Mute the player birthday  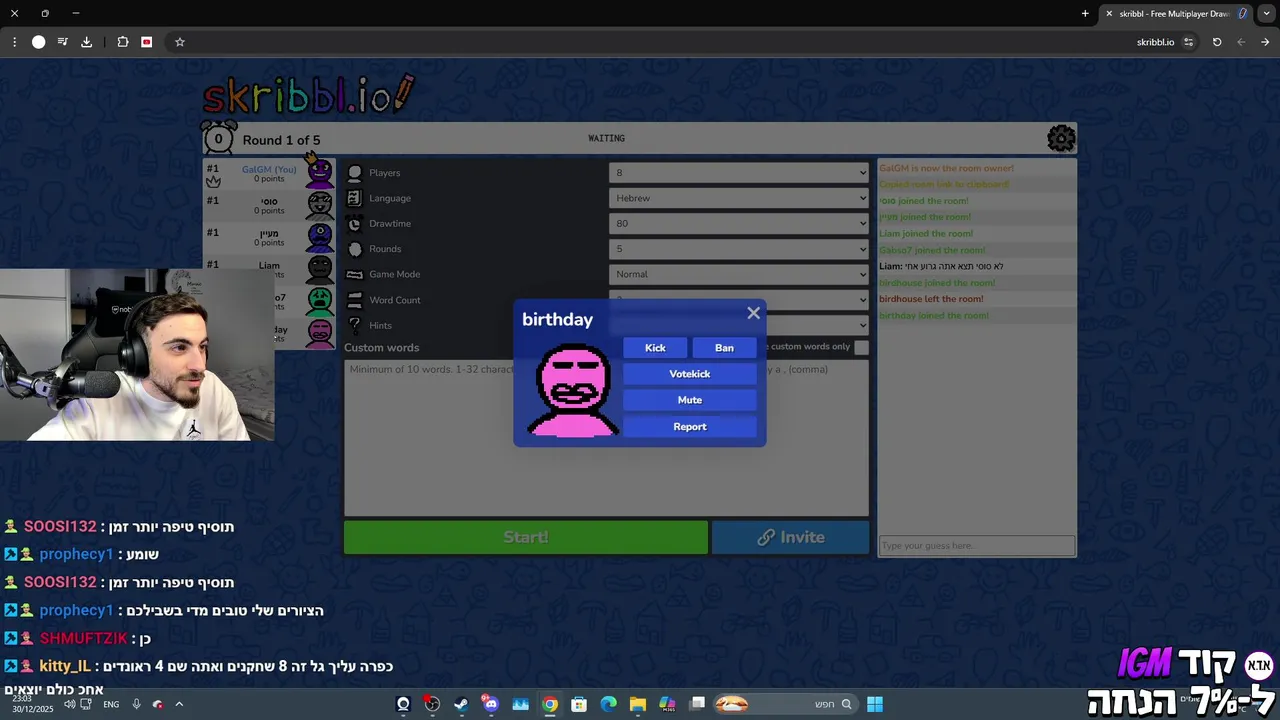tap(690, 400)
